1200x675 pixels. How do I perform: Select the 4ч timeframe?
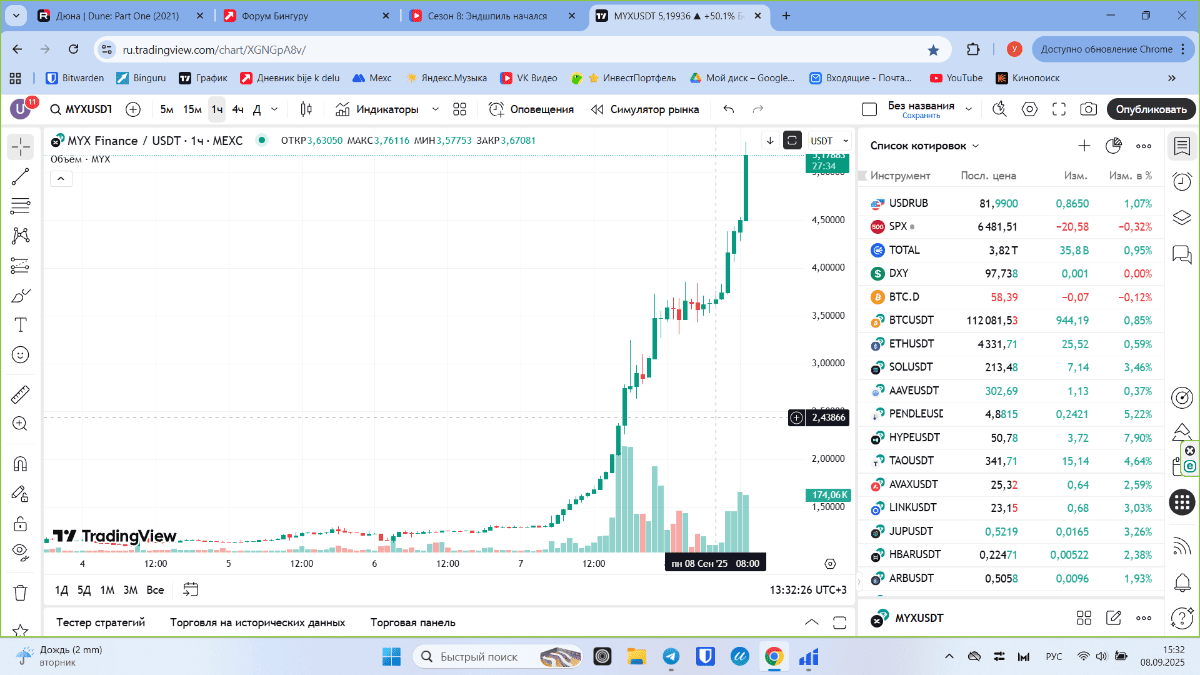237,109
